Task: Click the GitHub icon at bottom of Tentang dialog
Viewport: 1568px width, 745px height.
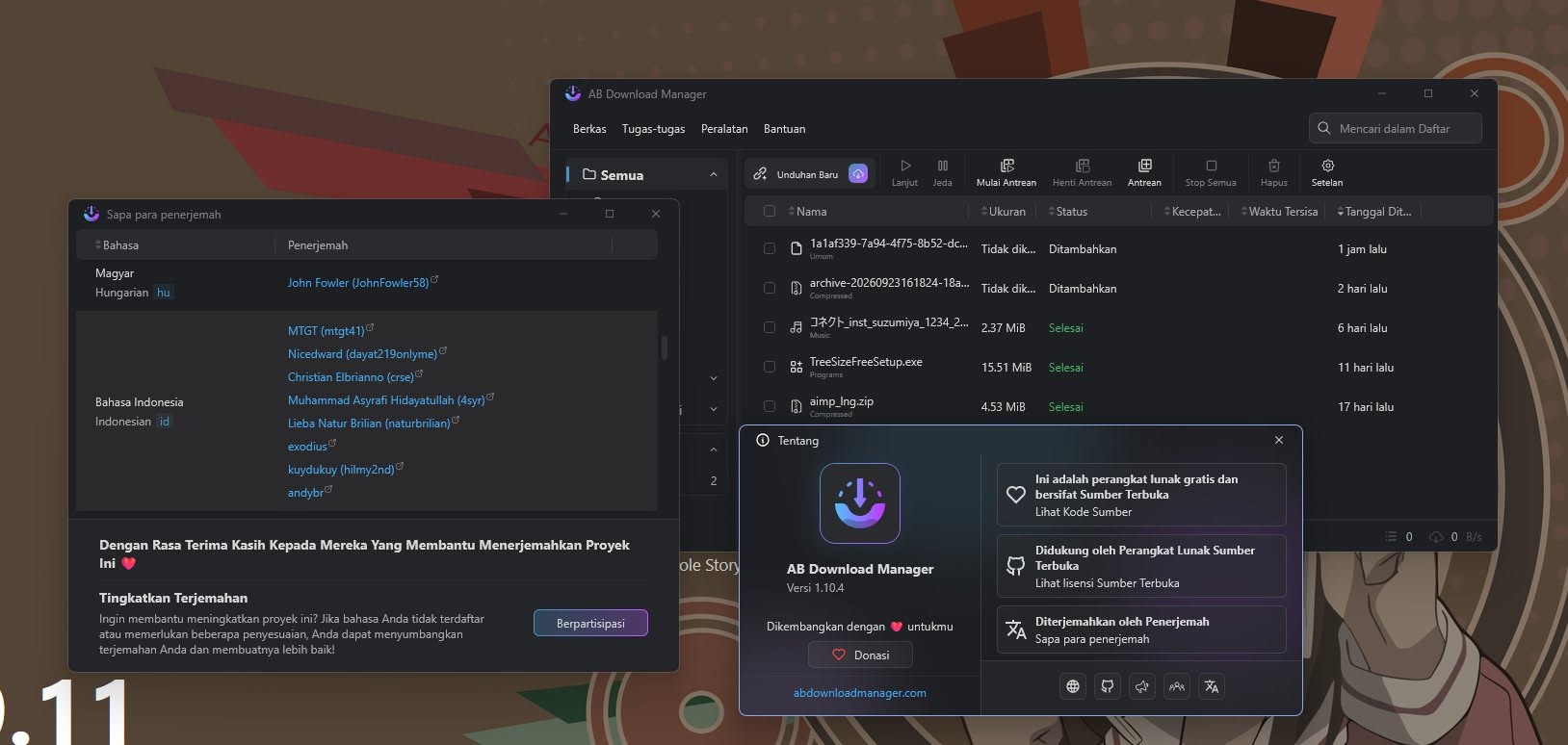Action: pyautogui.click(x=1108, y=686)
